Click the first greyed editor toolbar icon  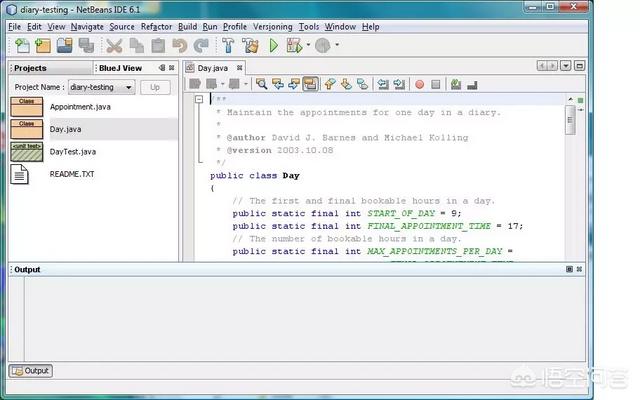click(x=195, y=84)
